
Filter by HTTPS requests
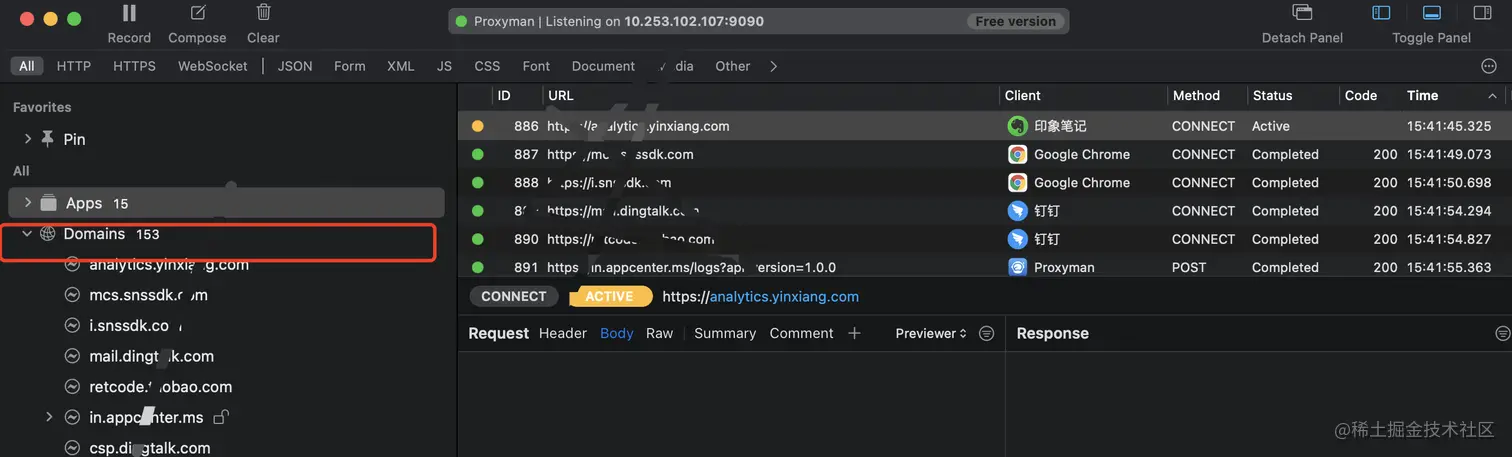[x=134, y=66]
